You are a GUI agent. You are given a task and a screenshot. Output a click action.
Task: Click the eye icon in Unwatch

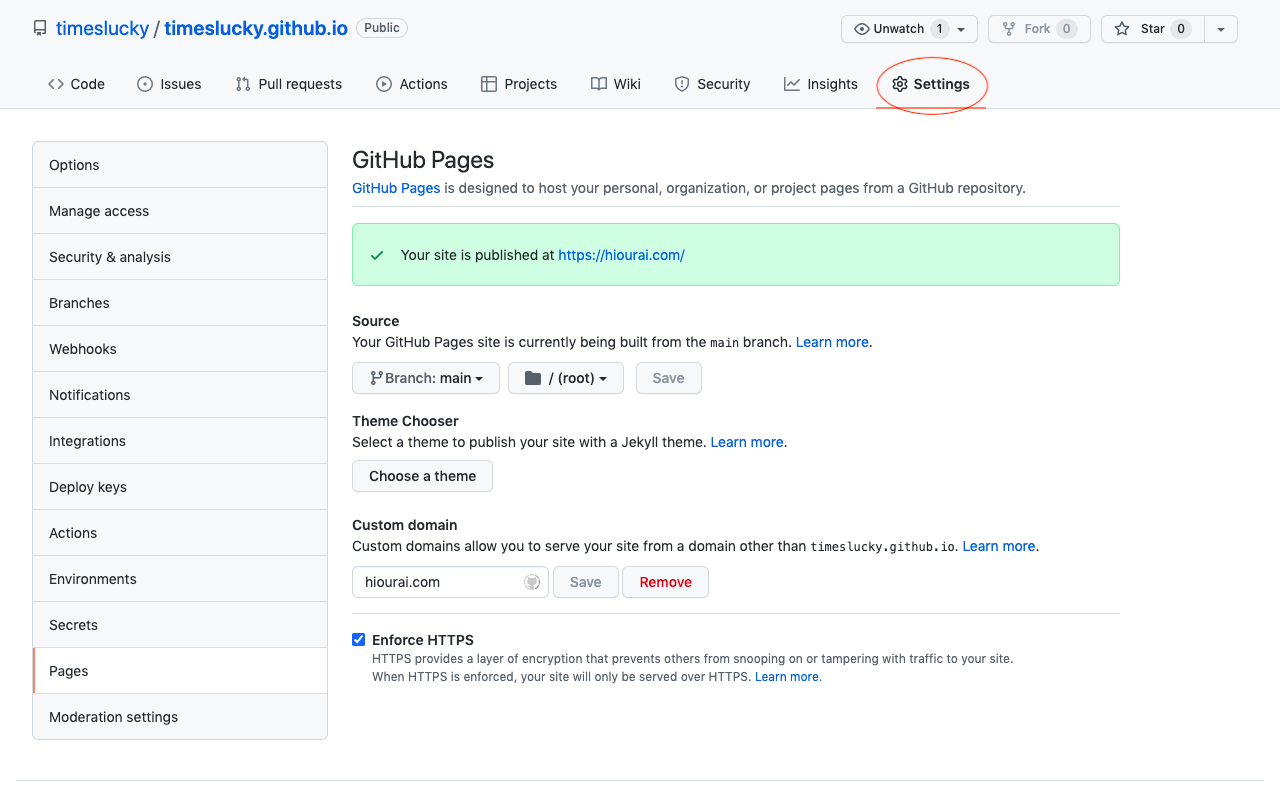coord(862,29)
